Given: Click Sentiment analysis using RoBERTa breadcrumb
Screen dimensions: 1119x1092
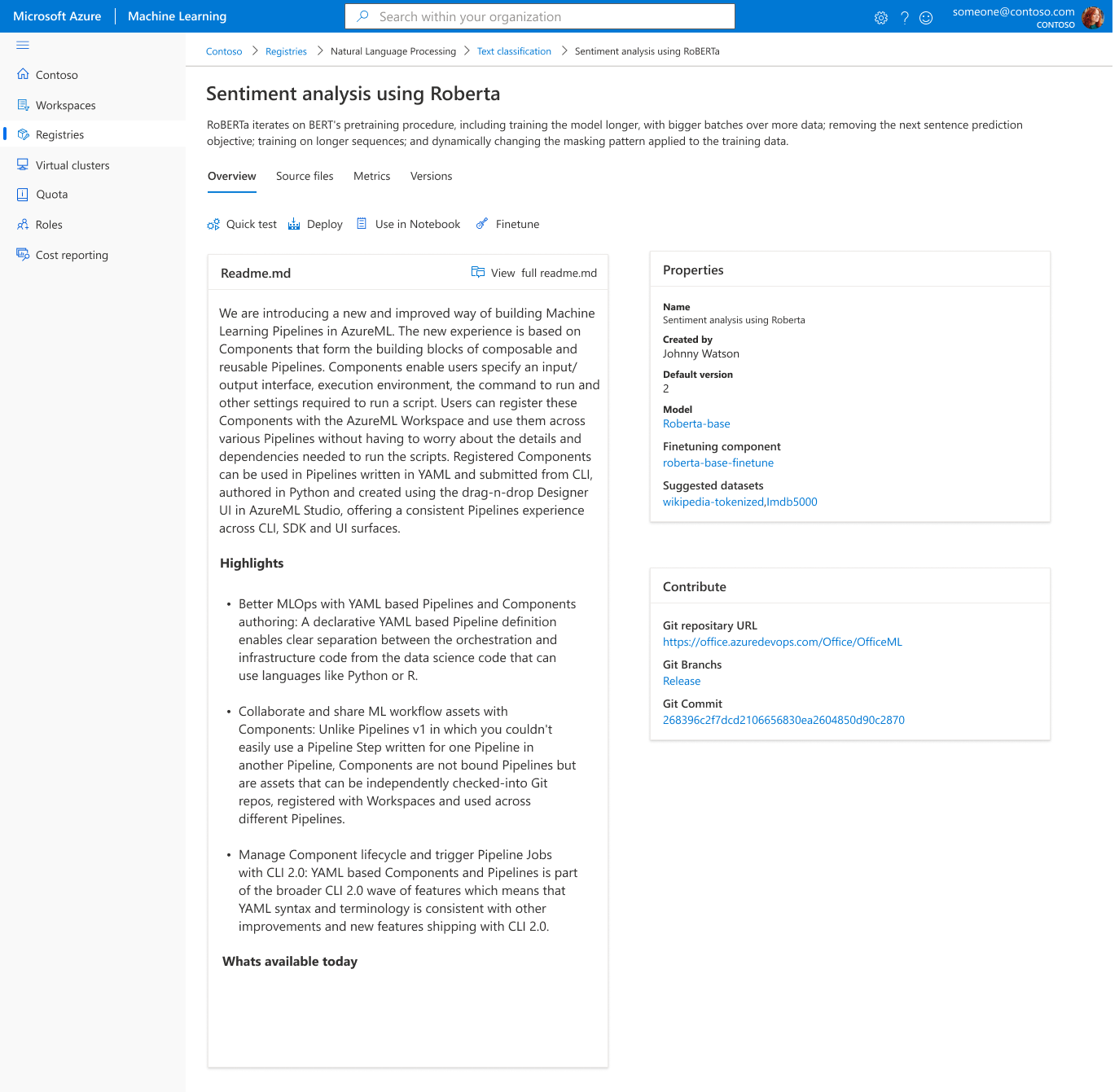Looking at the screenshot, I should click(x=647, y=51).
